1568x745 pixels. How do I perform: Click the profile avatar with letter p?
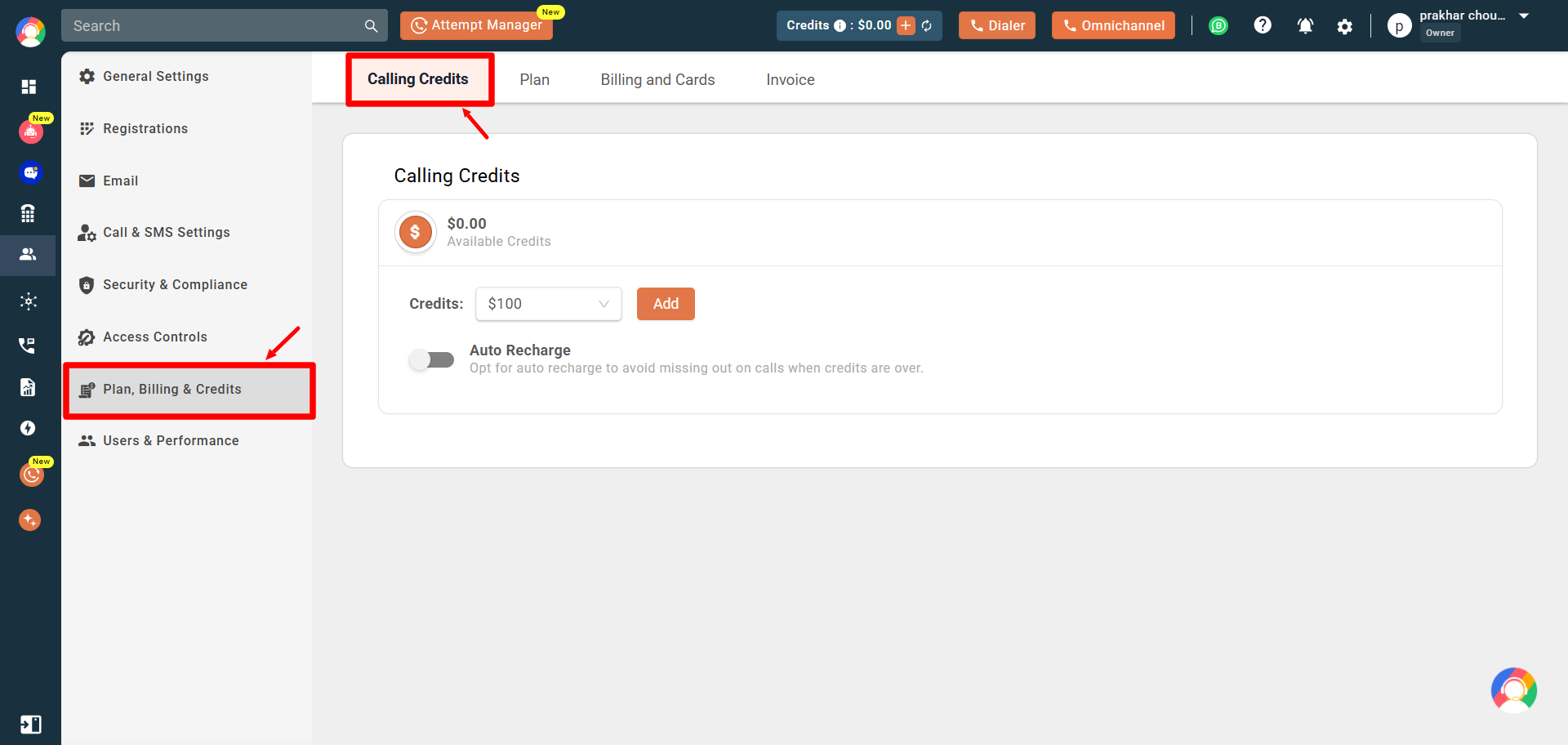[x=1399, y=26]
